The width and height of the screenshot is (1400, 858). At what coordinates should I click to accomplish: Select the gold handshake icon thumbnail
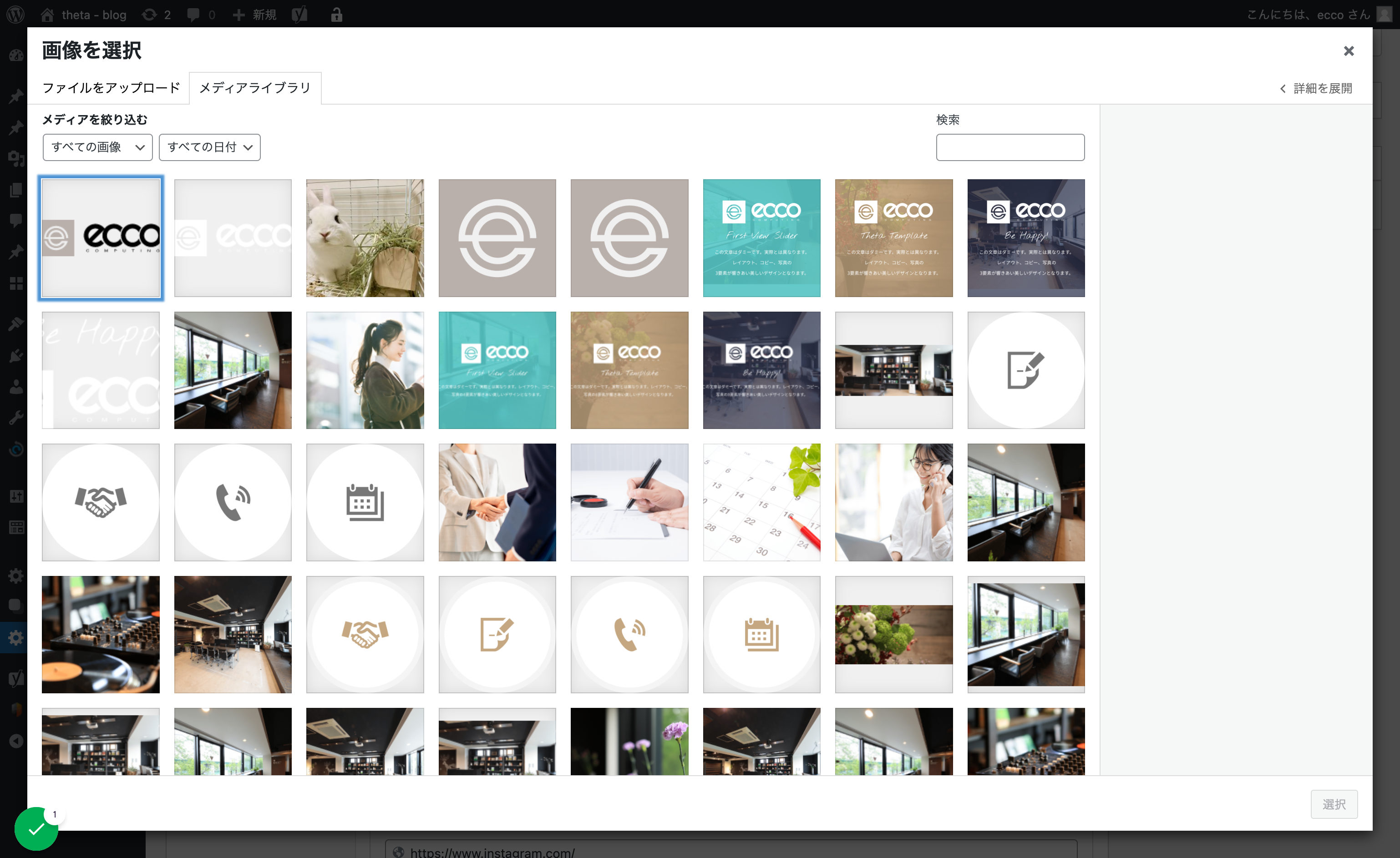point(365,634)
